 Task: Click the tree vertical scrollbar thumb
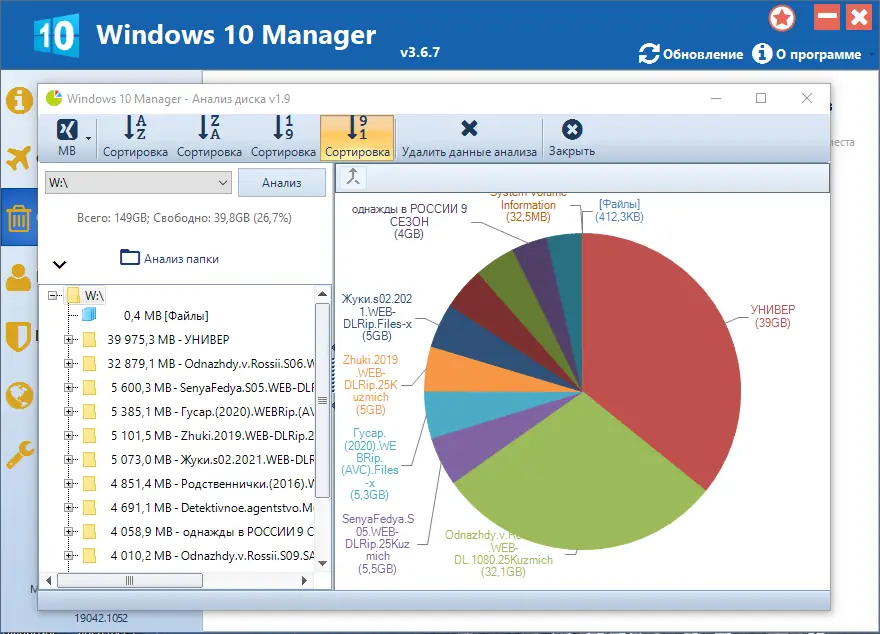coord(322,401)
